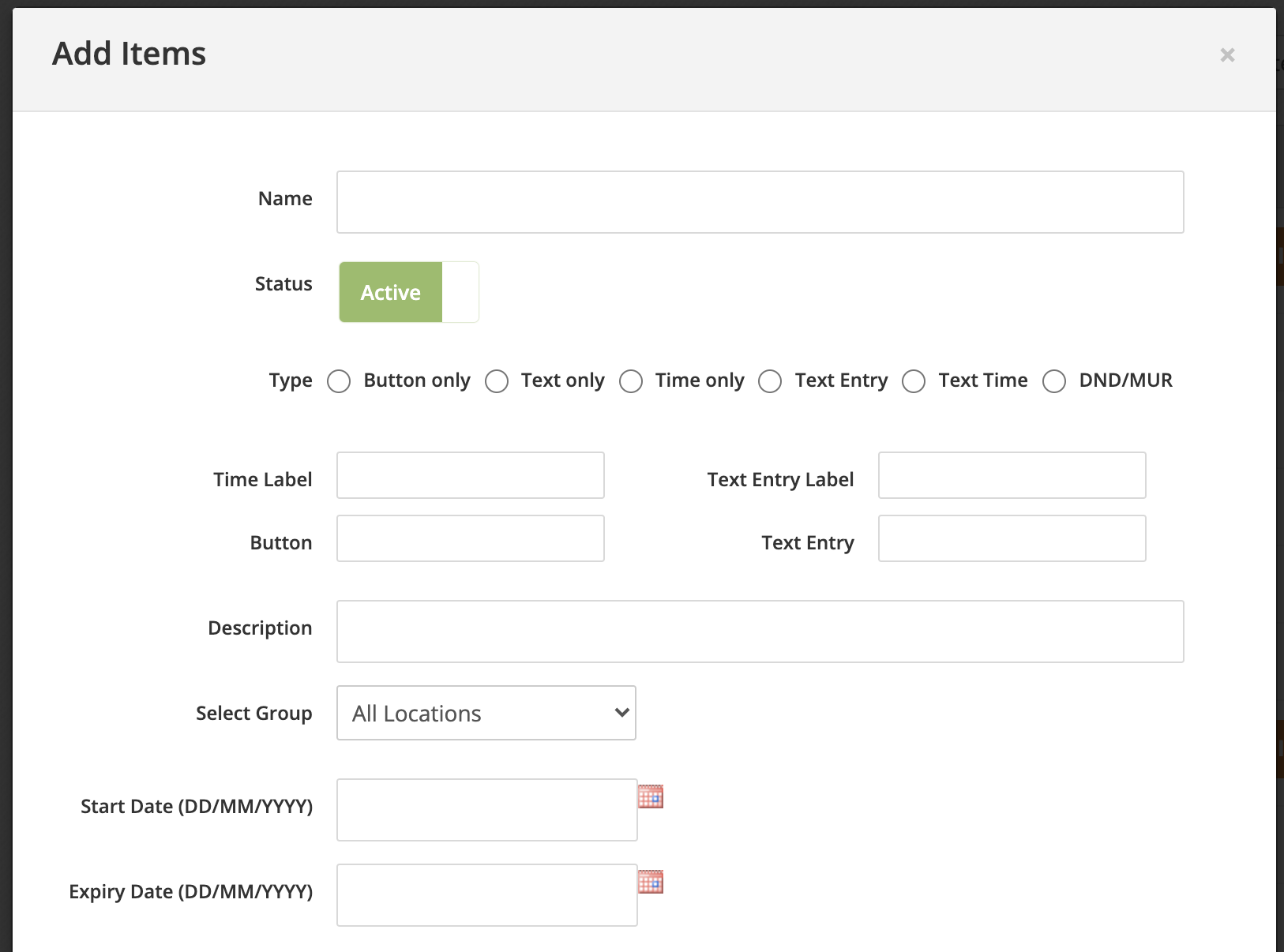Click the Start Date input box

(486, 810)
